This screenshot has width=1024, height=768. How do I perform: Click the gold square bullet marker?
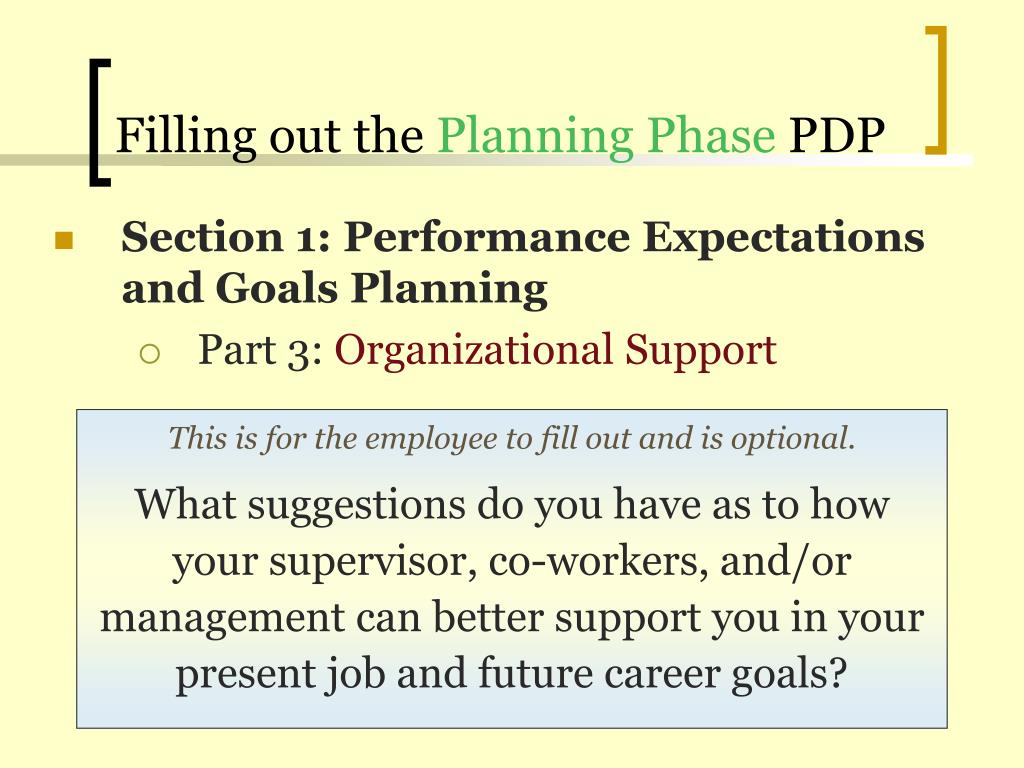[64, 241]
